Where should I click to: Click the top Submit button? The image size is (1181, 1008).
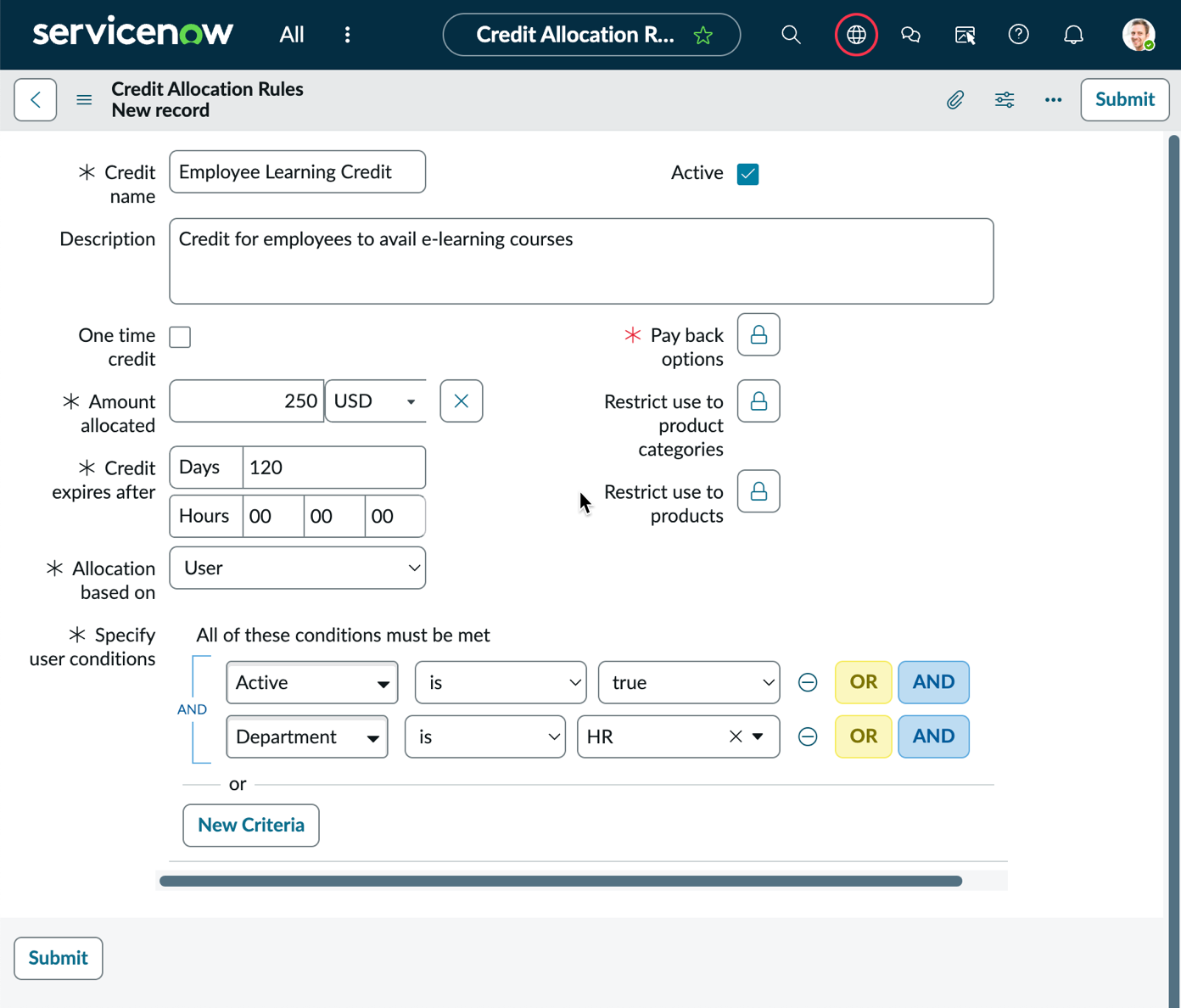(x=1125, y=99)
